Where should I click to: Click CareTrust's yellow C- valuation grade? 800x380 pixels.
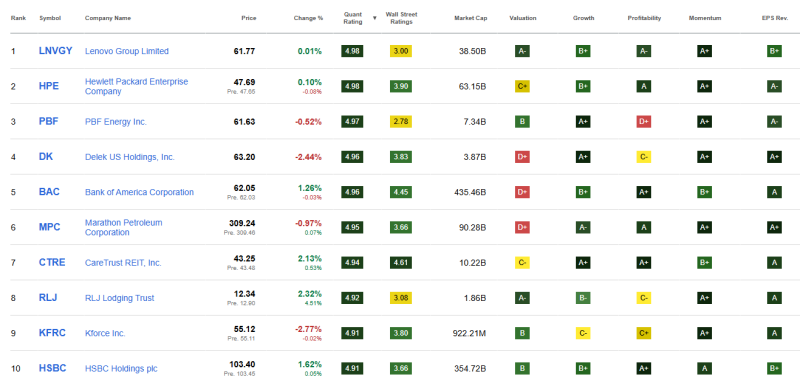(x=522, y=262)
